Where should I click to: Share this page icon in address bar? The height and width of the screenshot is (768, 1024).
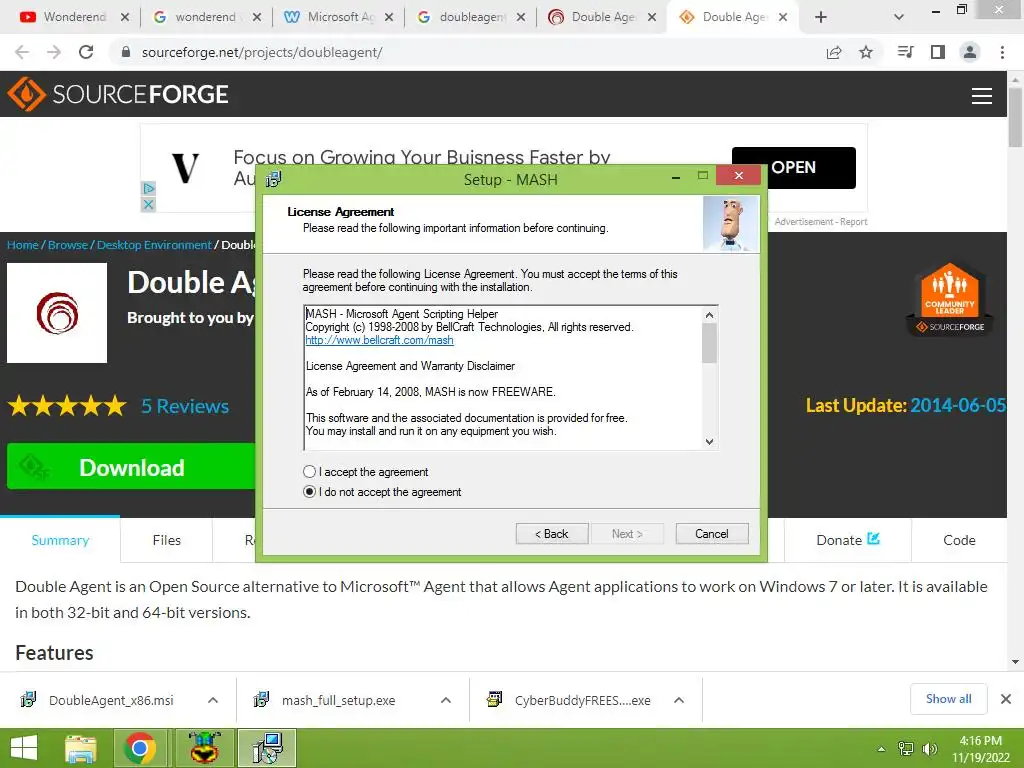coord(834,52)
